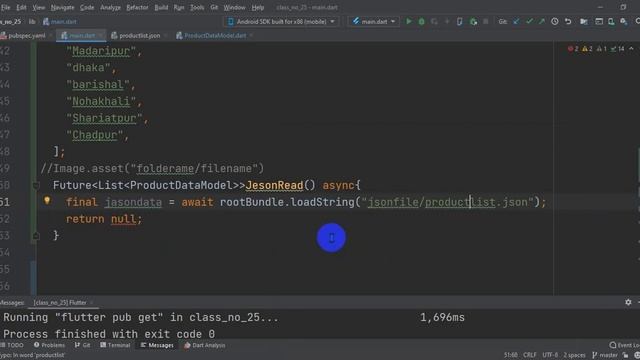Image resolution: width=640 pixels, height=360 pixels.
Task: Commit changes with the green checkmark icon
Action: pos(529,21)
